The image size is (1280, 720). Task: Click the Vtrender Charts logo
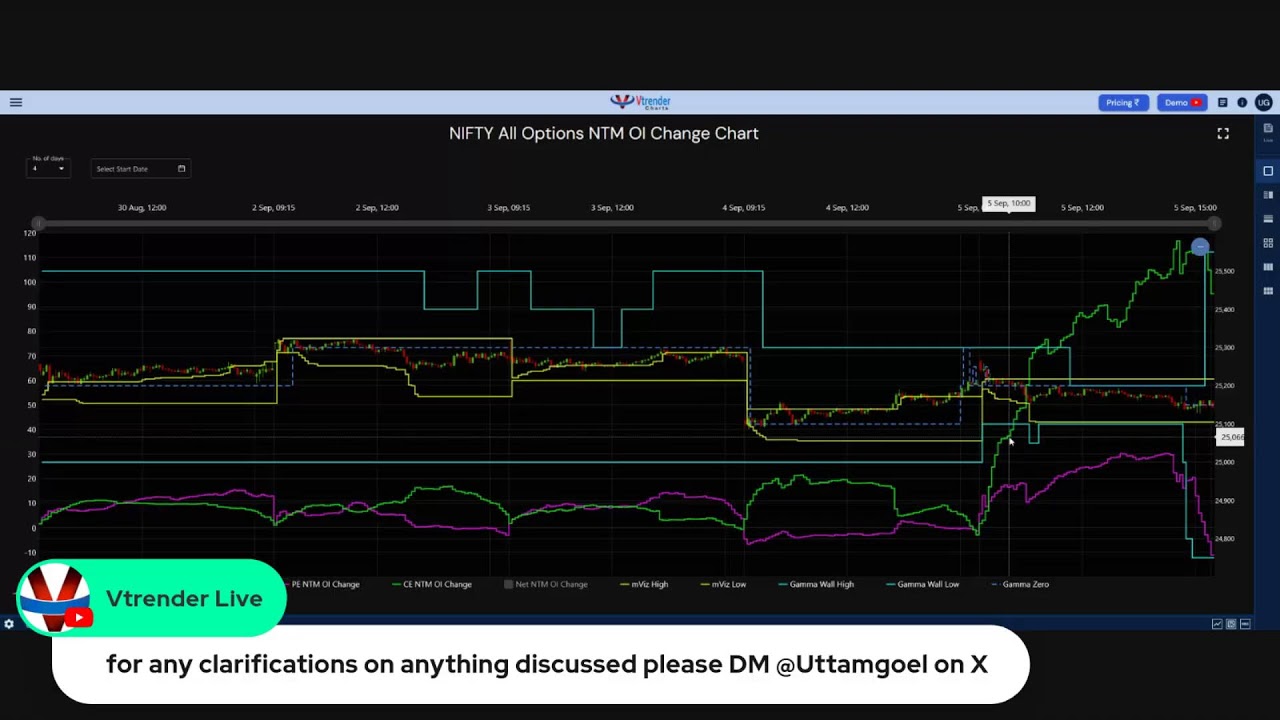click(x=640, y=102)
